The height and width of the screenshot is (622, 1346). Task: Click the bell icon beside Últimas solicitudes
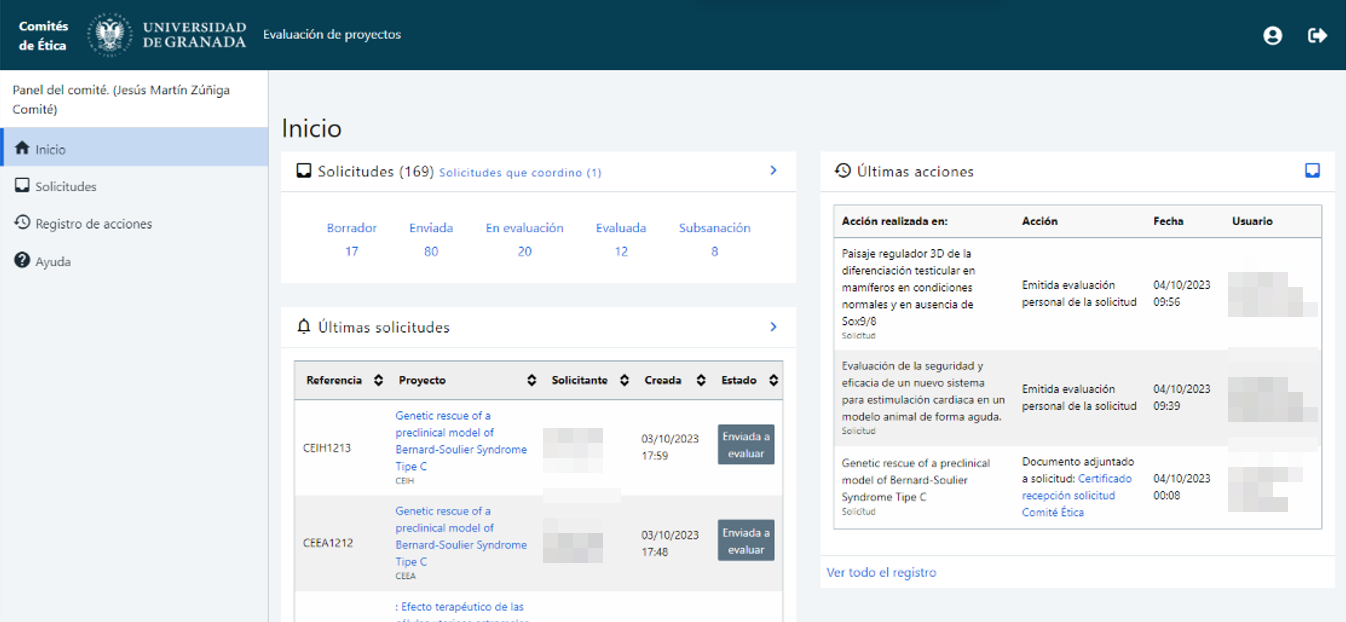coord(304,327)
